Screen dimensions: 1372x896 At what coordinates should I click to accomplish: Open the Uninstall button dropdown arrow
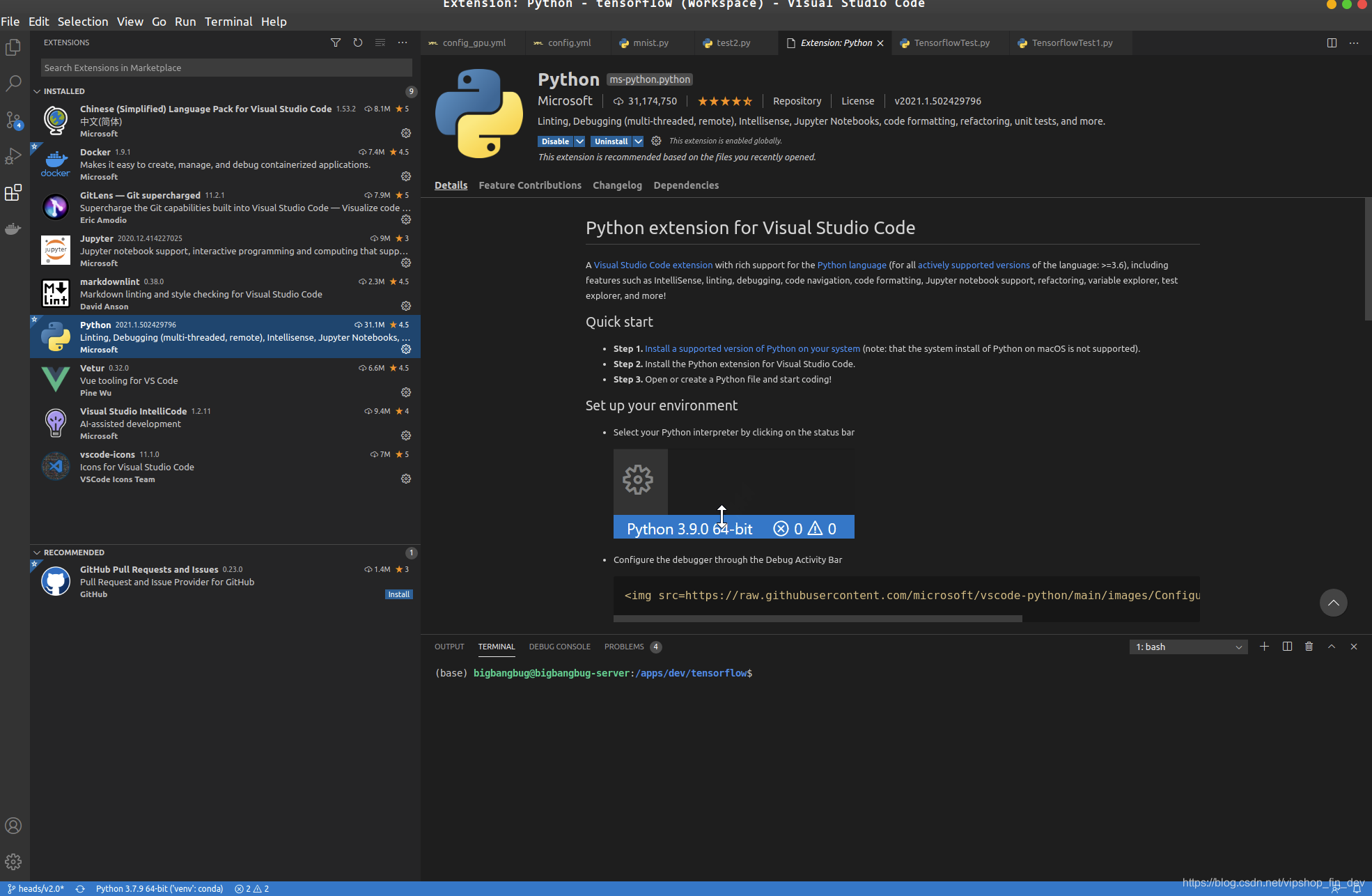coord(638,141)
